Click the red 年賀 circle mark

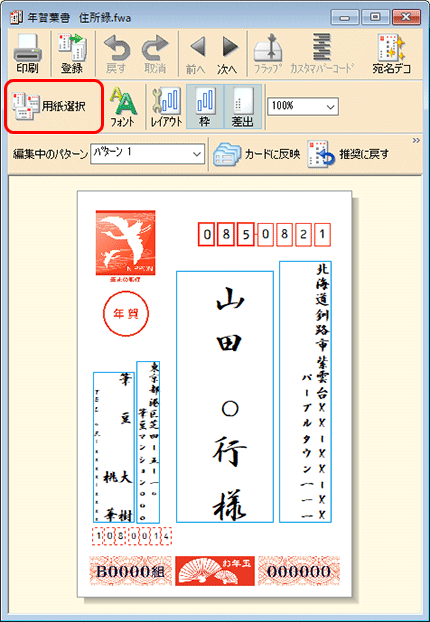pos(125,314)
